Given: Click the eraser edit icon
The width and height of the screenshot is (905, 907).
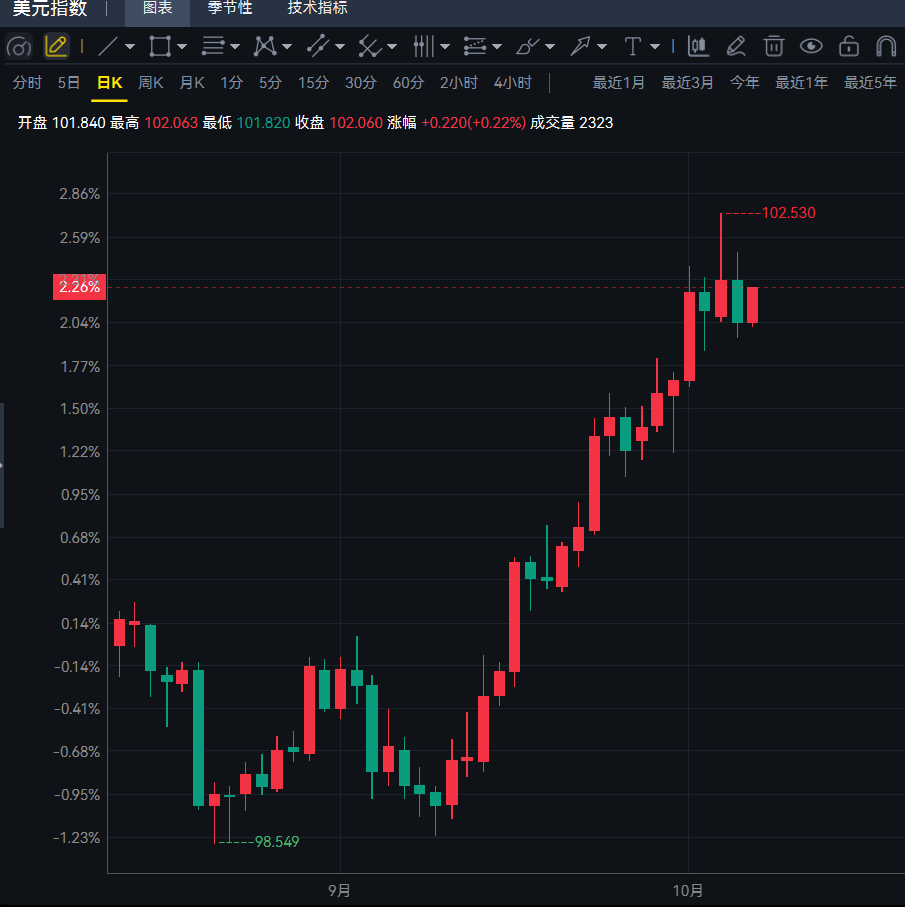Looking at the screenshot, I should point(736,46).
